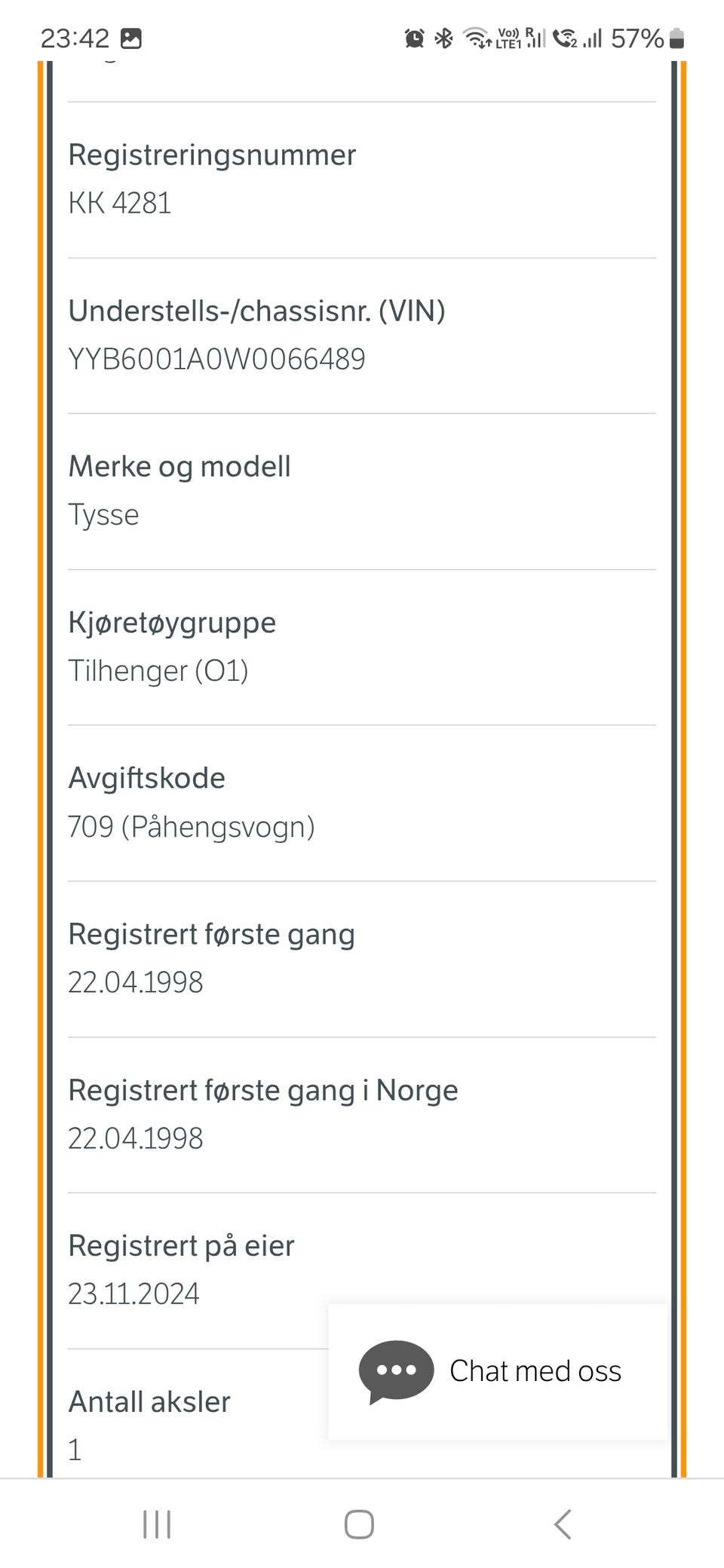Image resolution: width=724 pixels, height=1568 pixels.
Task: Tap the Bluetooth status bar icon
Action: click(x=444, y=38)
